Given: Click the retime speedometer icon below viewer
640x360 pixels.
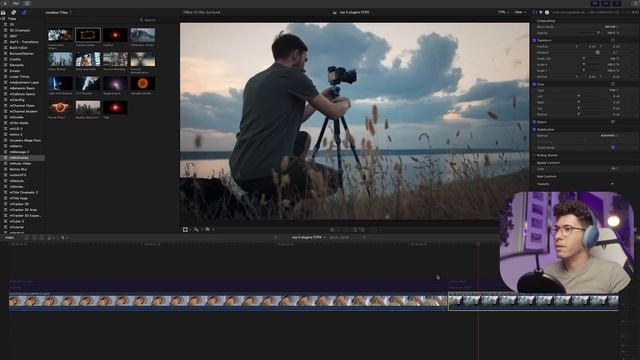Looking at the screenshot, I should [207, 230].
